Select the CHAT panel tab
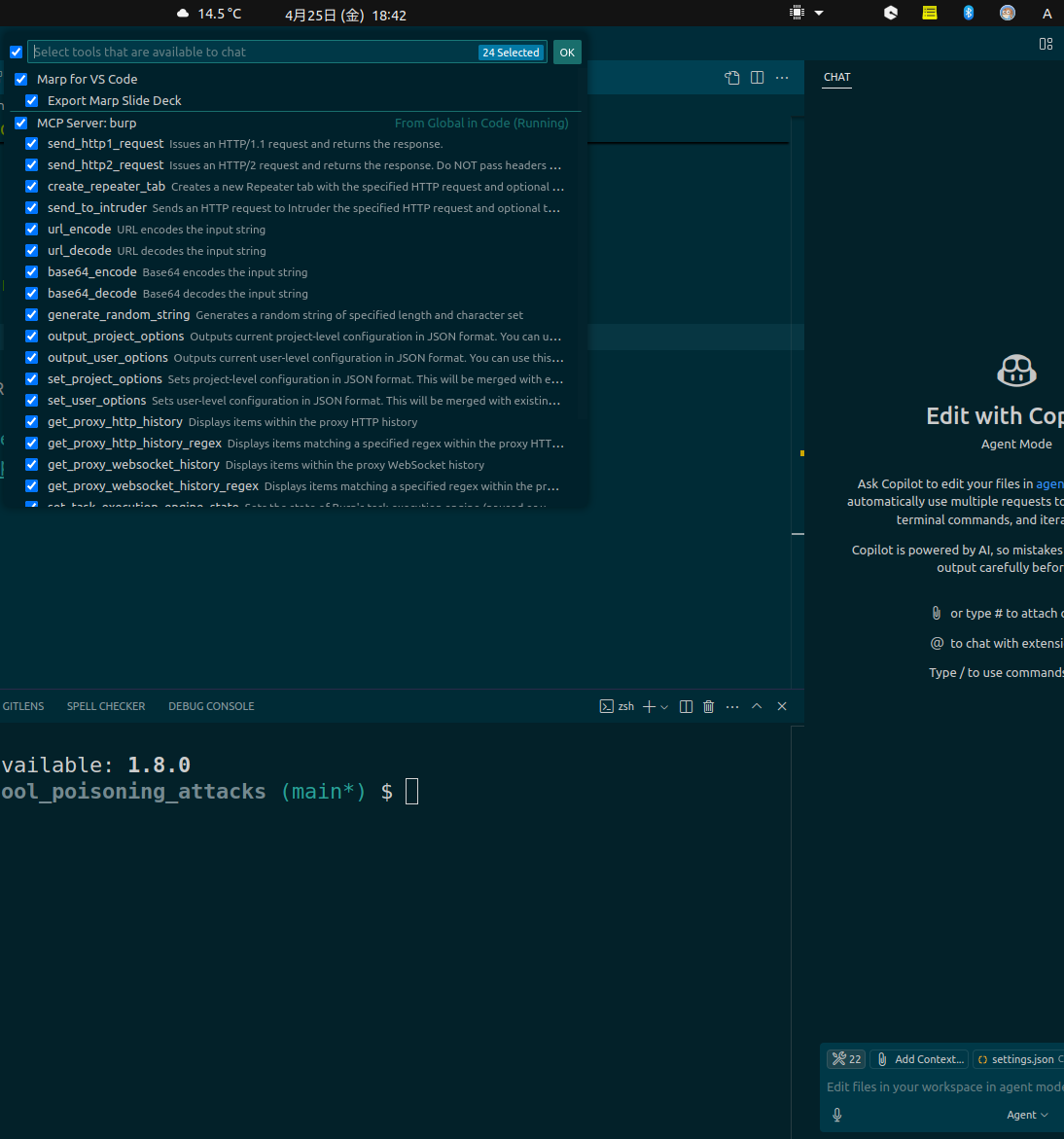The image size is (1064, 1139). (836, 77)
